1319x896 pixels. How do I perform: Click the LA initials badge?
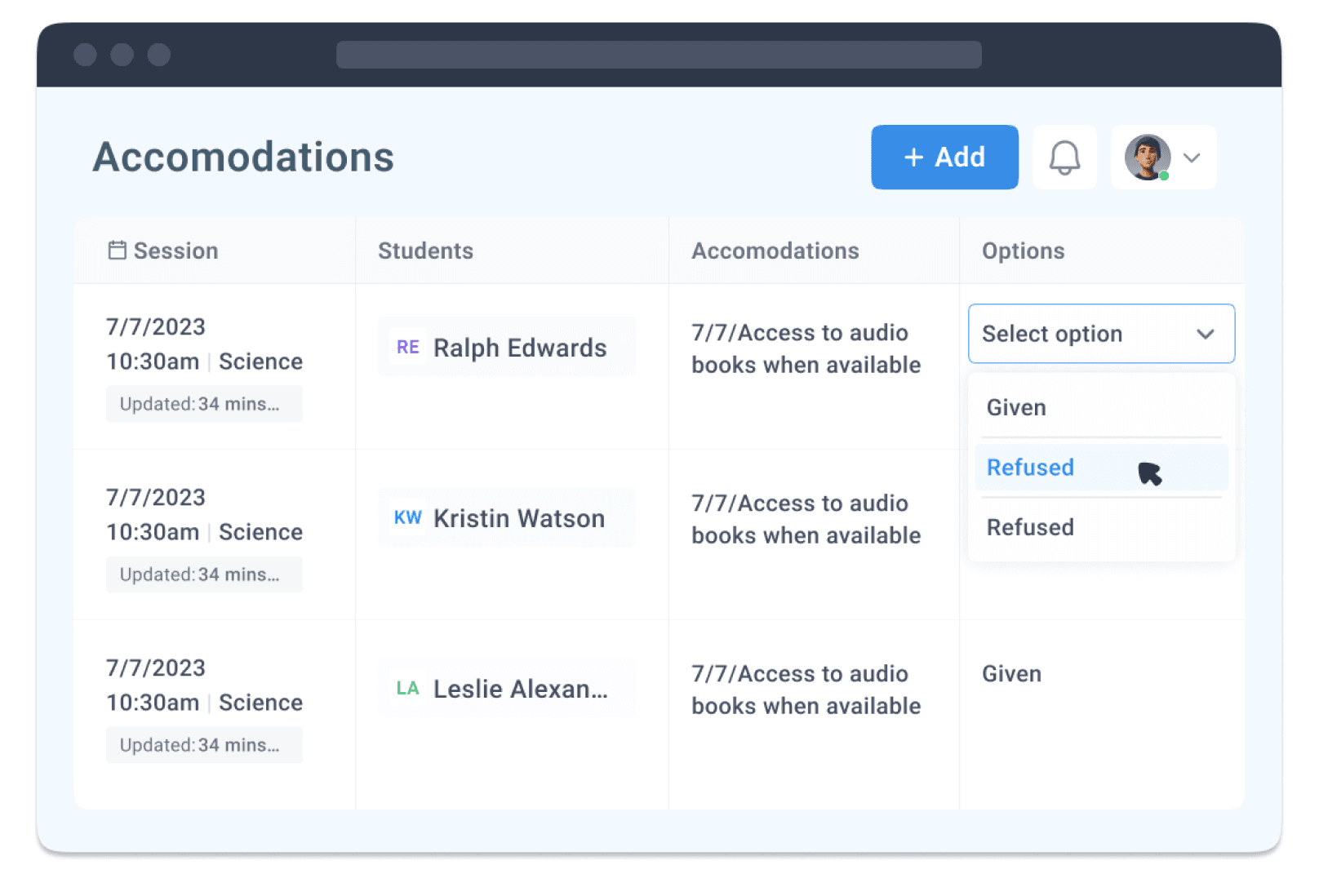coord(407,688)
